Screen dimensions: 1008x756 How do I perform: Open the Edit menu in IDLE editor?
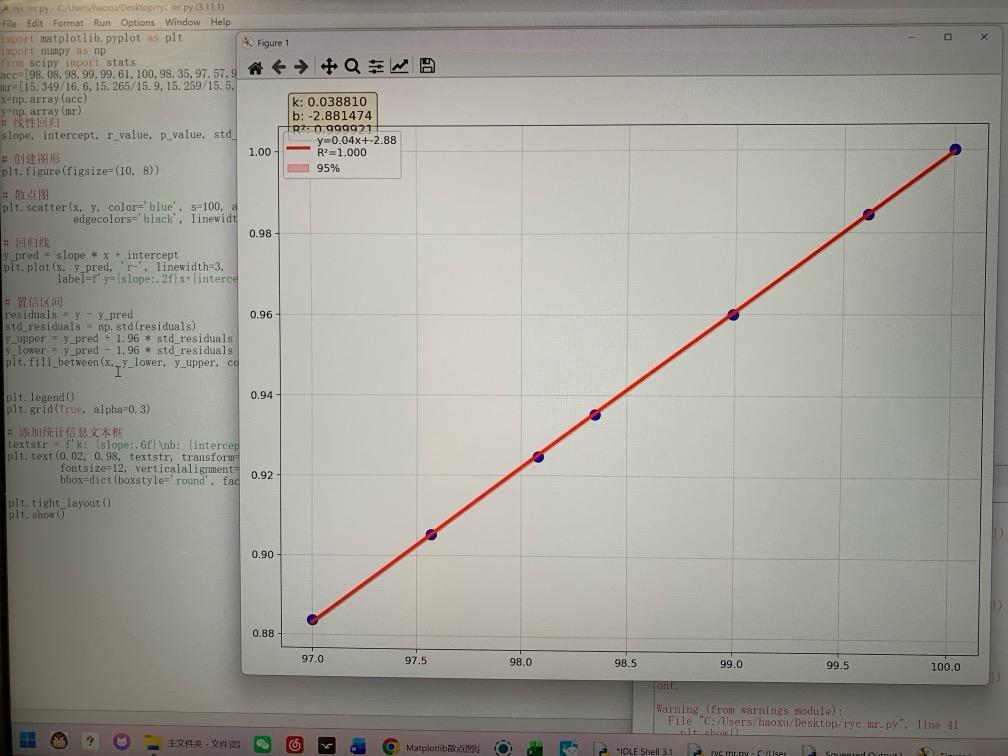click(35, 23)
